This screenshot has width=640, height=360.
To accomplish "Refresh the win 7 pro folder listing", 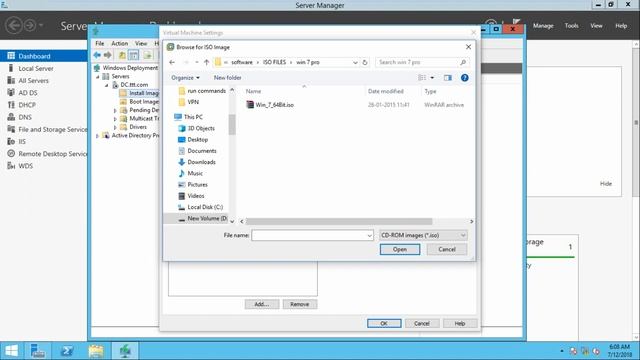I will (x=365, y=62).
